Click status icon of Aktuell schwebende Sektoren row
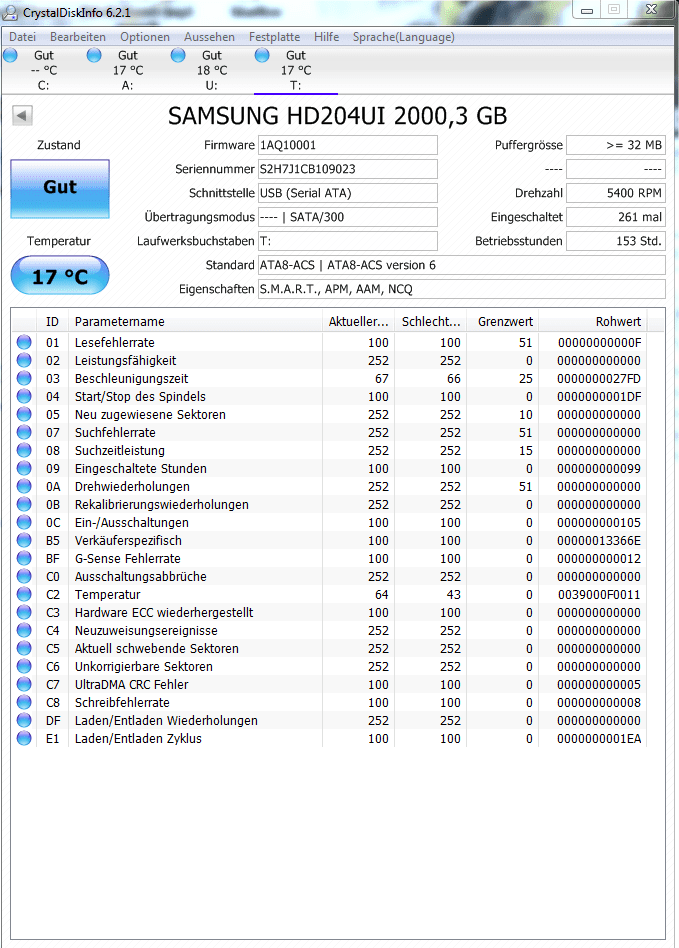The width and height of the screenshot is (679, 948). coord(24,648)
